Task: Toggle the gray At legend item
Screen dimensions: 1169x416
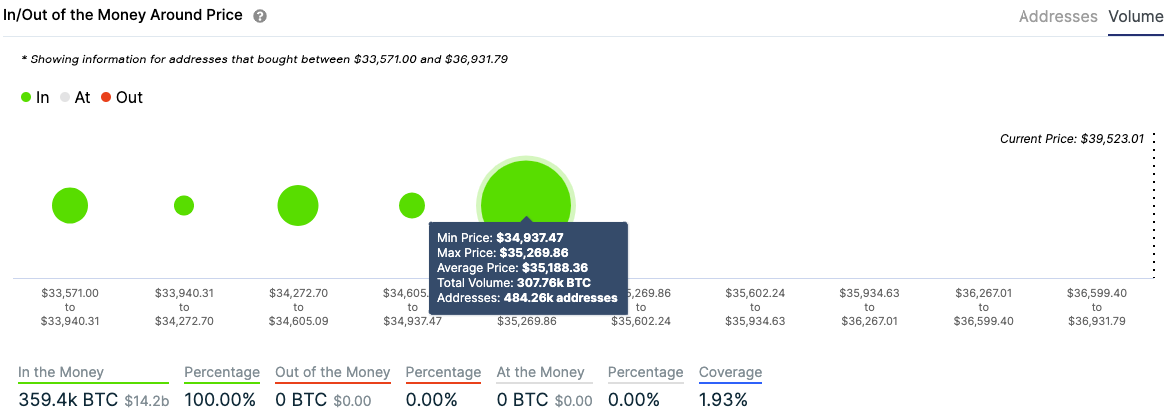Action: click(x=75, y=98)
